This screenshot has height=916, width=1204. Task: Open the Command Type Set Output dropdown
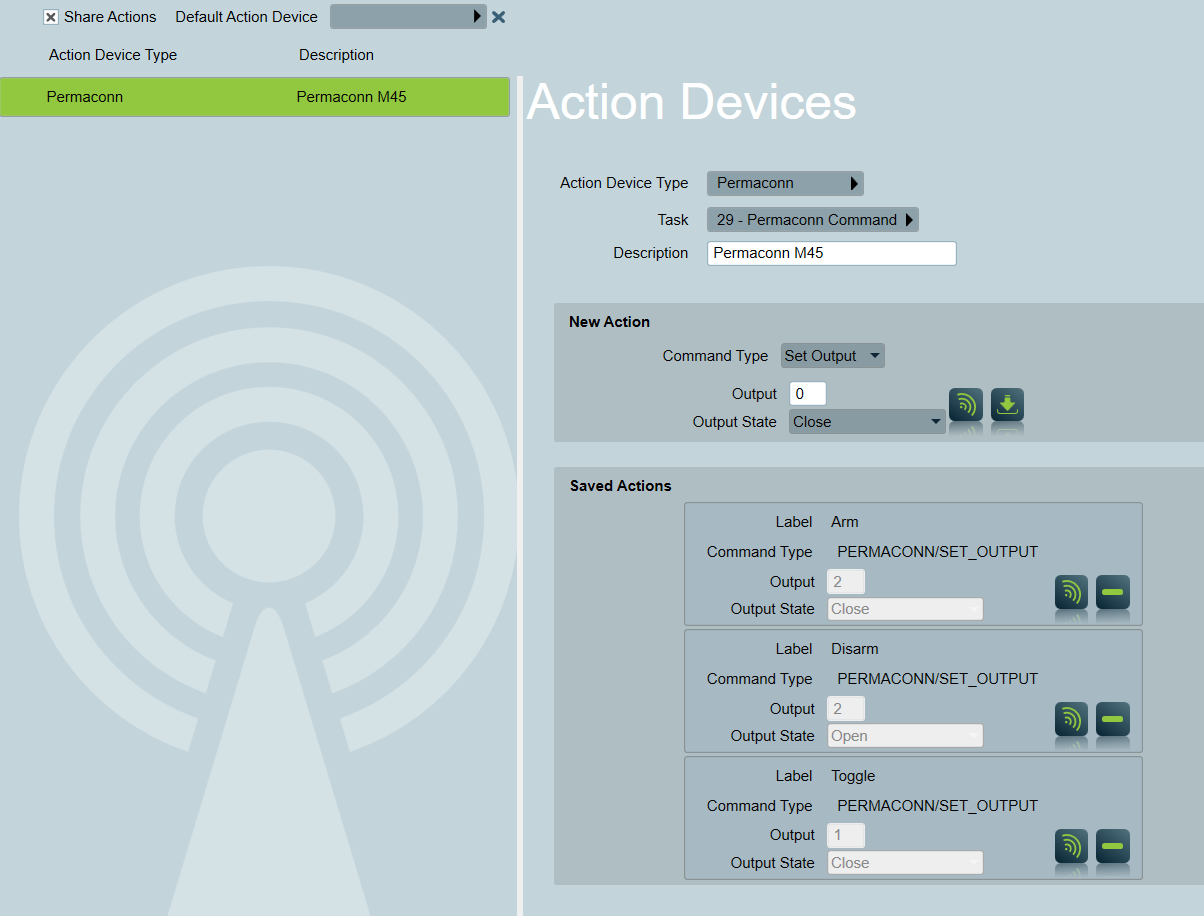[x=833, y=356]
